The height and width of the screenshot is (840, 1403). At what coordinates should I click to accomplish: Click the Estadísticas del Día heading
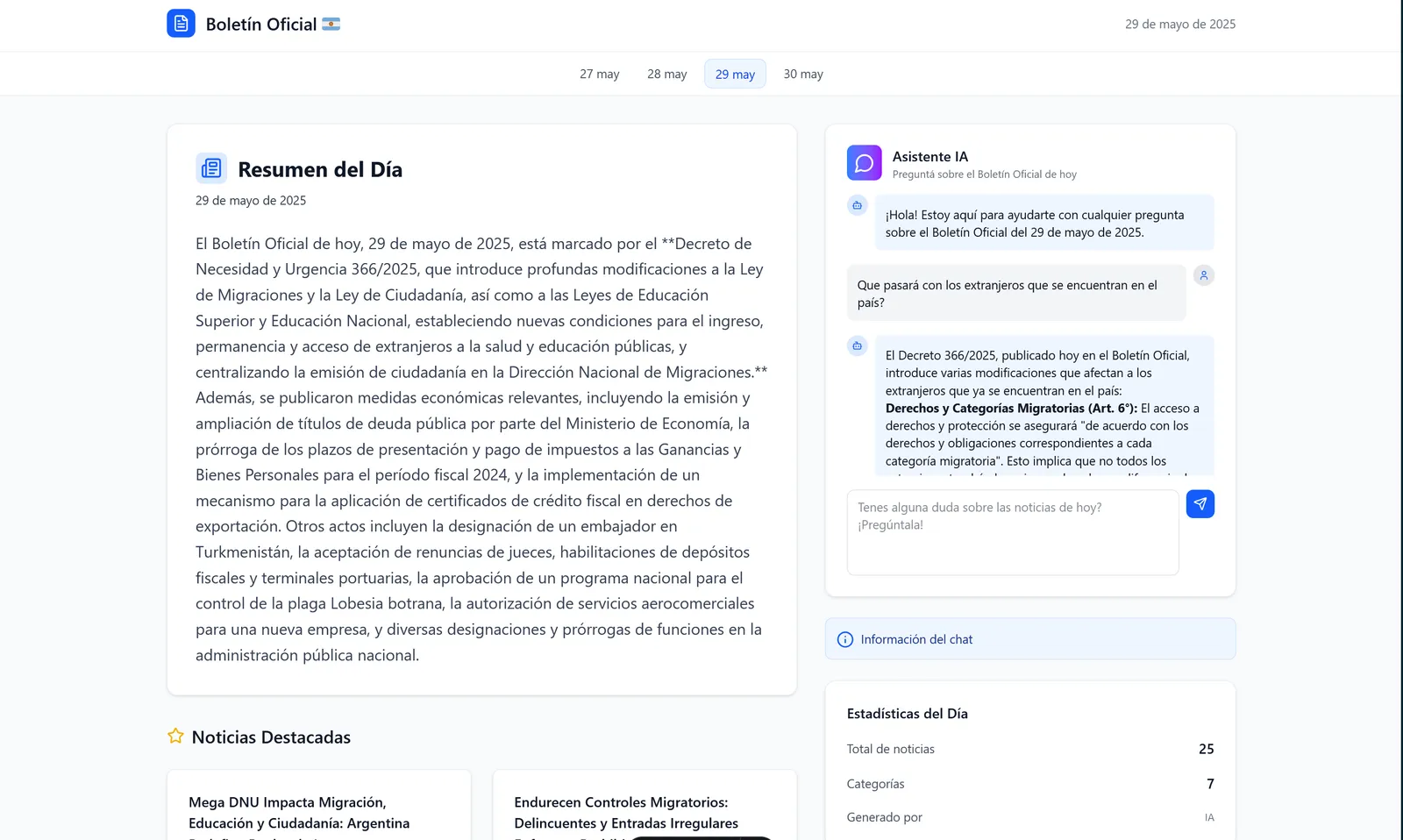click(x=908, y=714)
